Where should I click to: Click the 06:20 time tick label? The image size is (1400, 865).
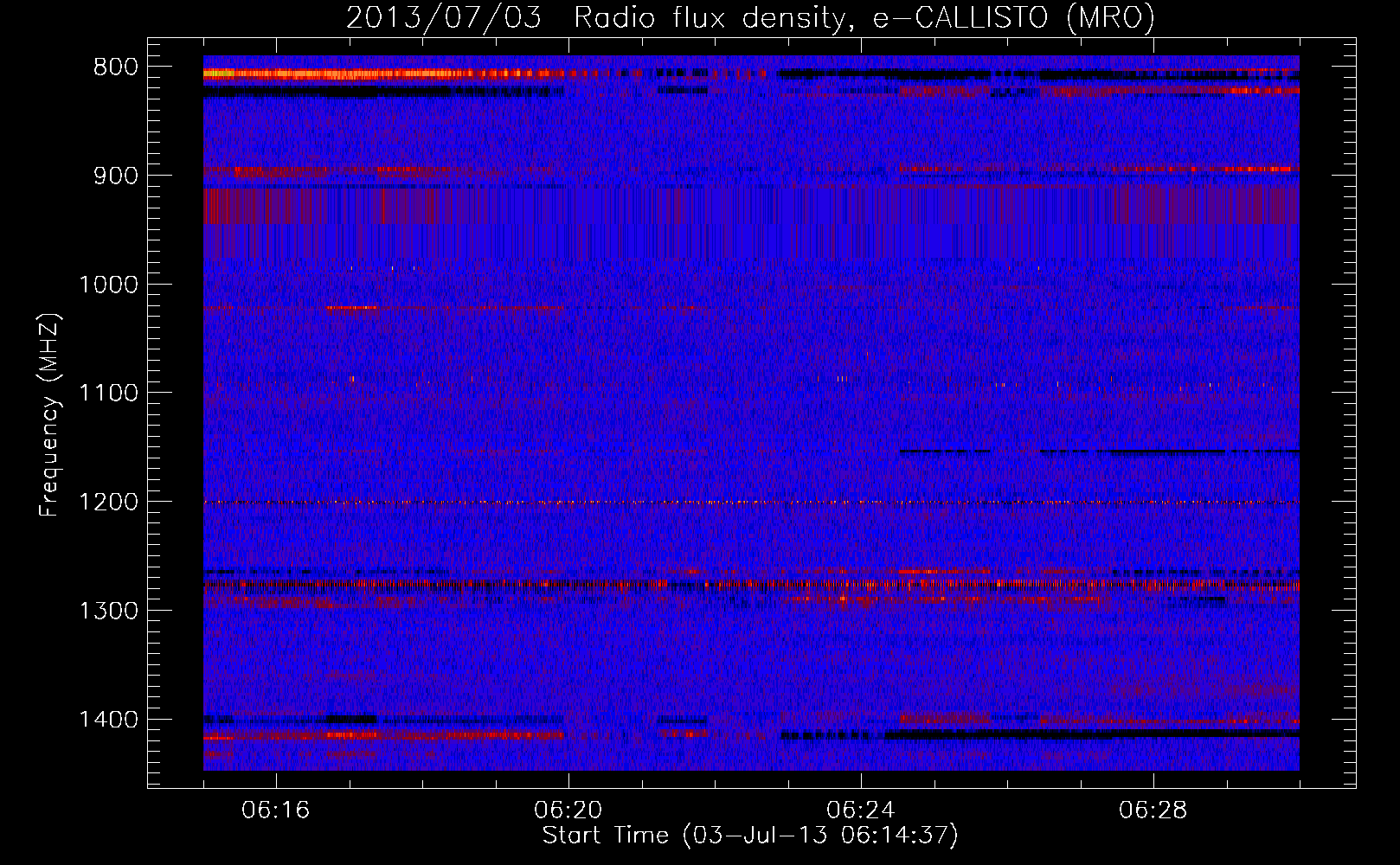pyautogui.click(x=568, y=811)
